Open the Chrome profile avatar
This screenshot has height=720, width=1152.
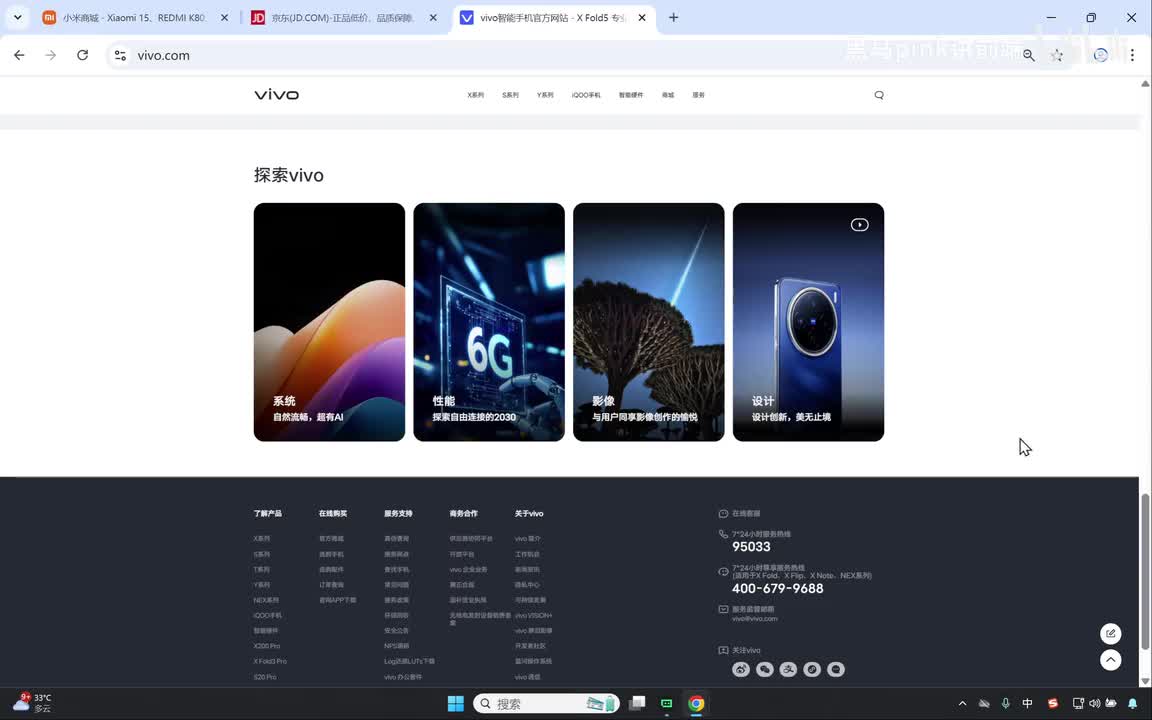(x=1101, y=55)
